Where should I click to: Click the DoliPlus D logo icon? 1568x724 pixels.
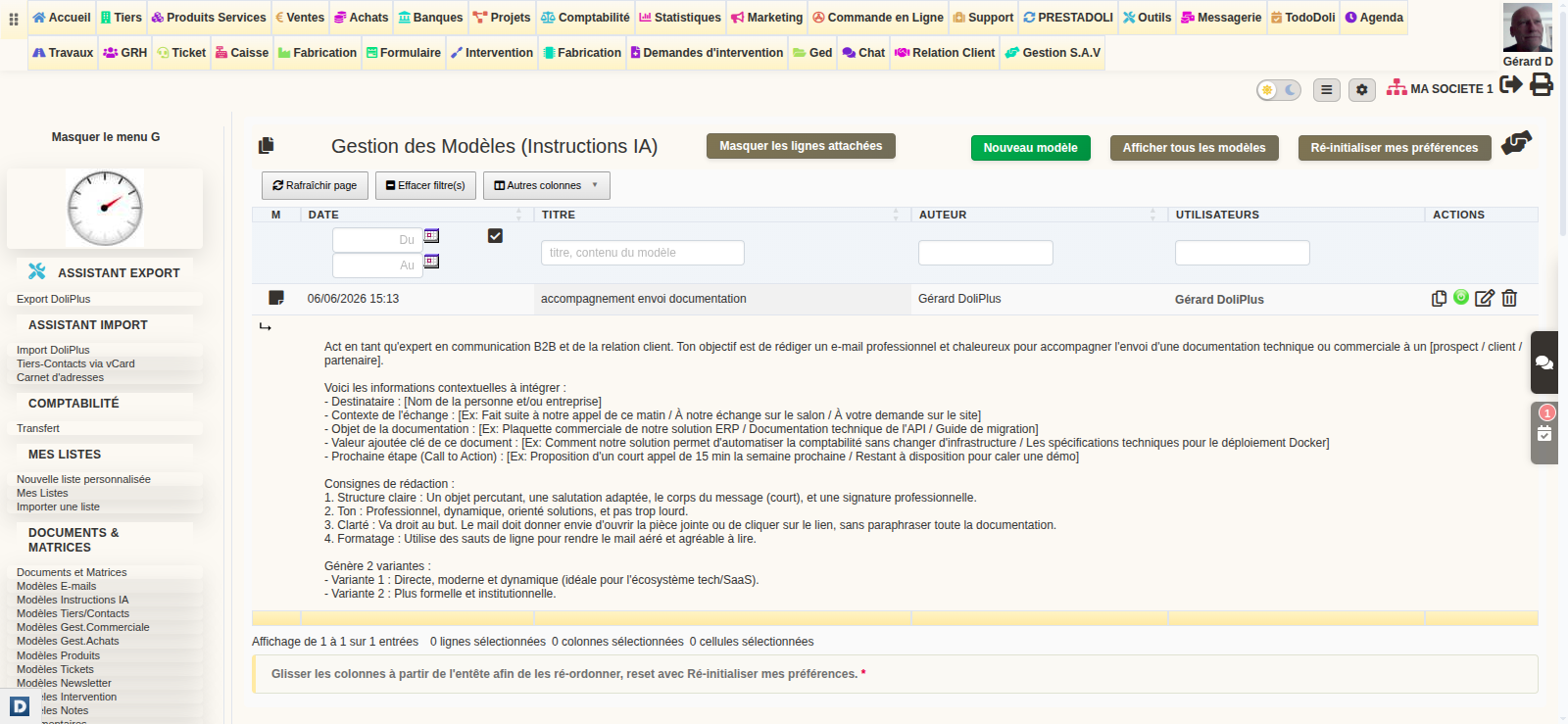(x=20, y=705)
